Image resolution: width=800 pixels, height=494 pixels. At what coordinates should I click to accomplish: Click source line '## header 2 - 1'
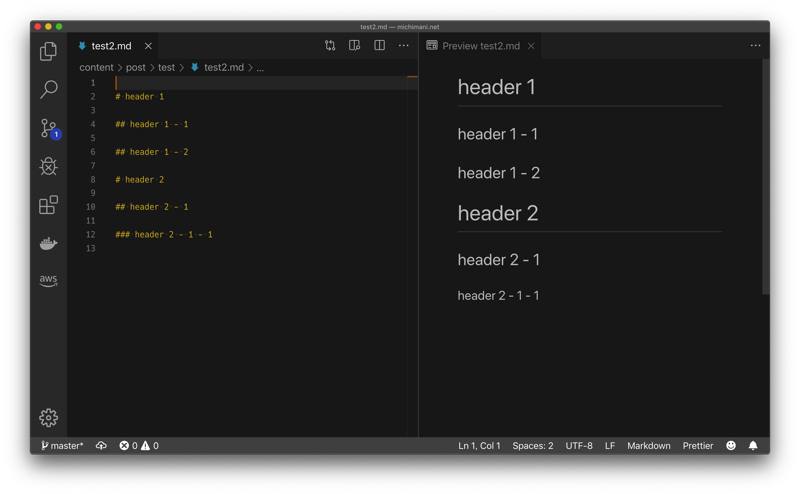(x=152, y=207)
